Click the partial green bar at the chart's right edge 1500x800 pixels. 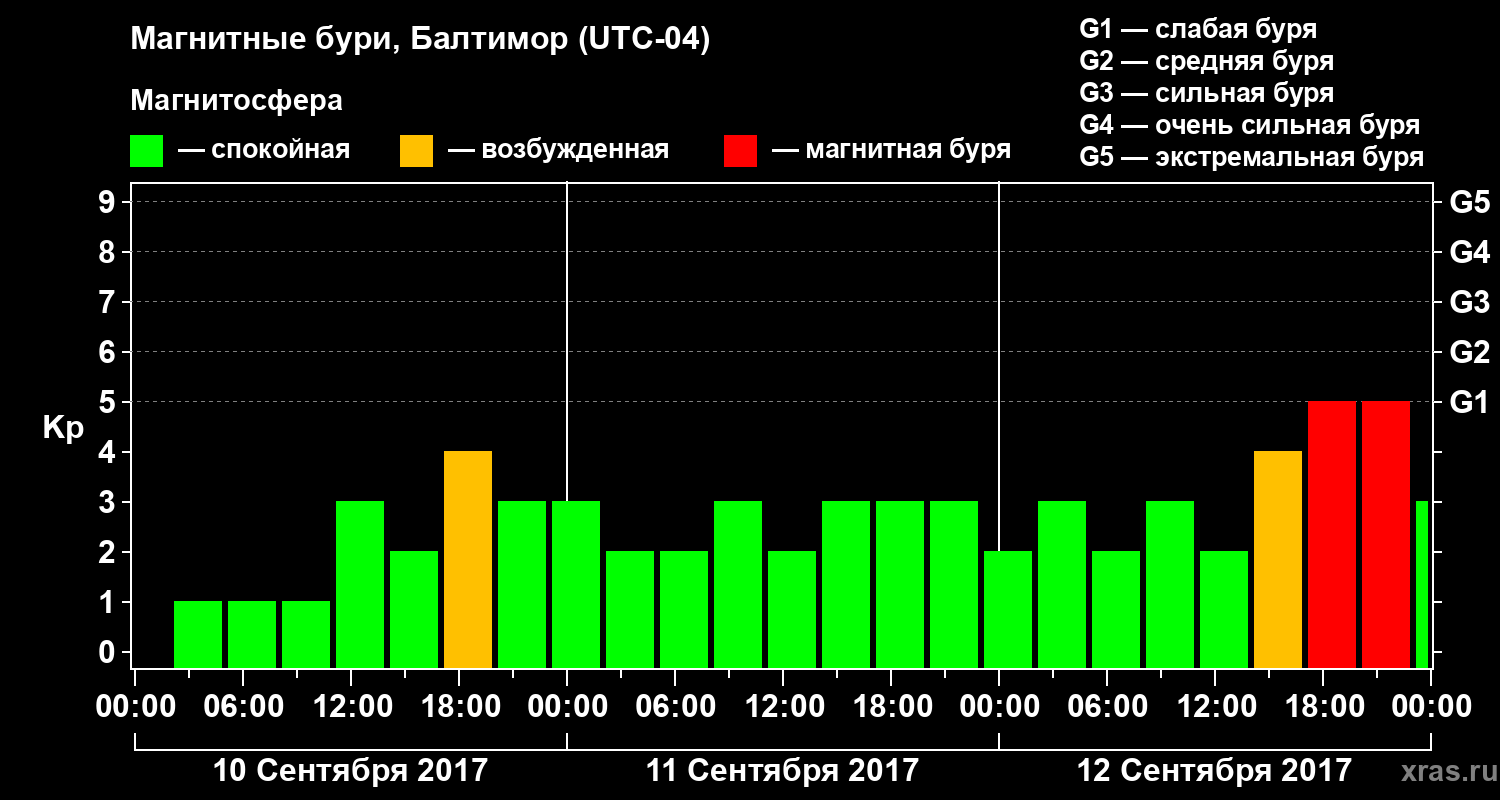click(x=1422, y=585)
